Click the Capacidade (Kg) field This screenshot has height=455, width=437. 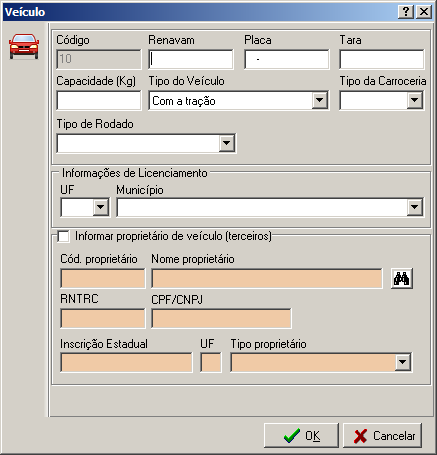pyautogui.click(x=99, y=100)
